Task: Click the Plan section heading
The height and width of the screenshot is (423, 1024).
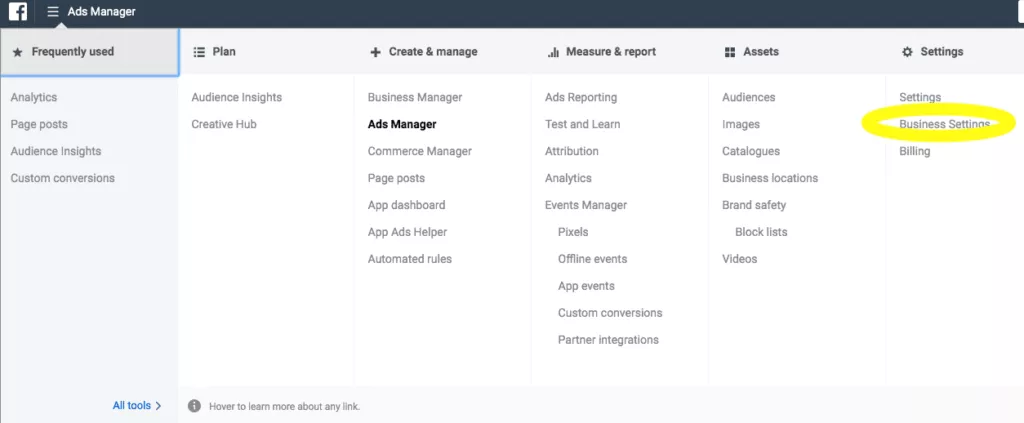Action: (x=224, y=52)
